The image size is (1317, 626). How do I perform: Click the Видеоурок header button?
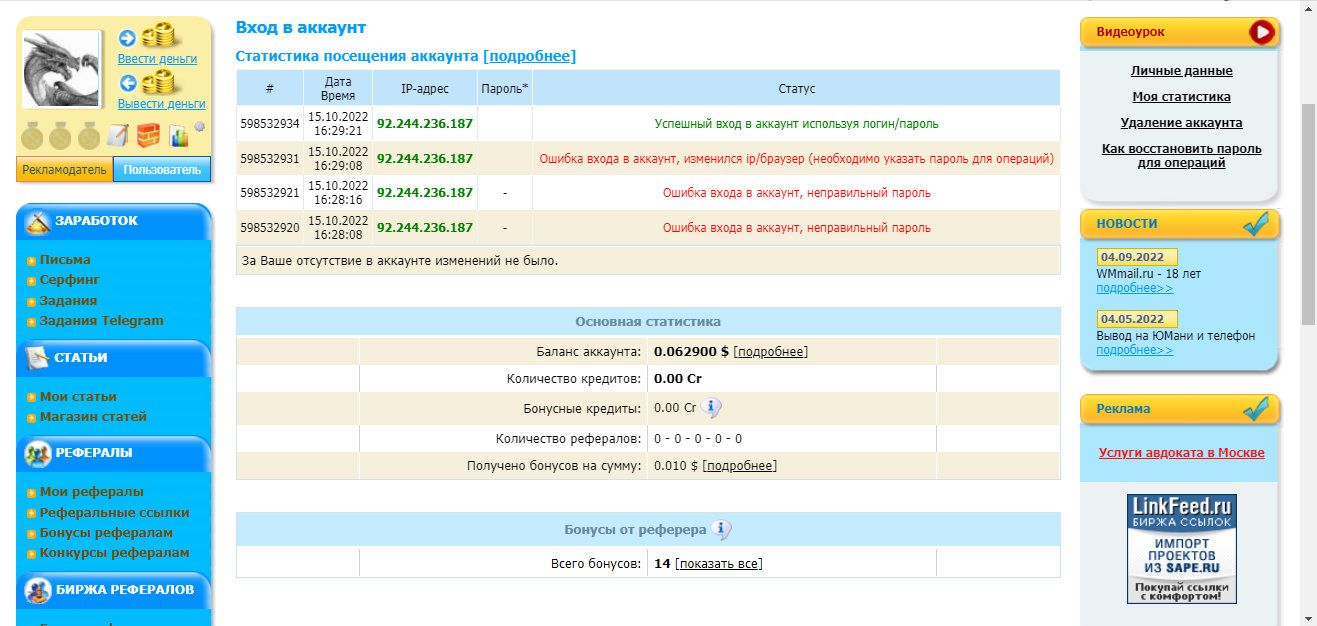1180,32
